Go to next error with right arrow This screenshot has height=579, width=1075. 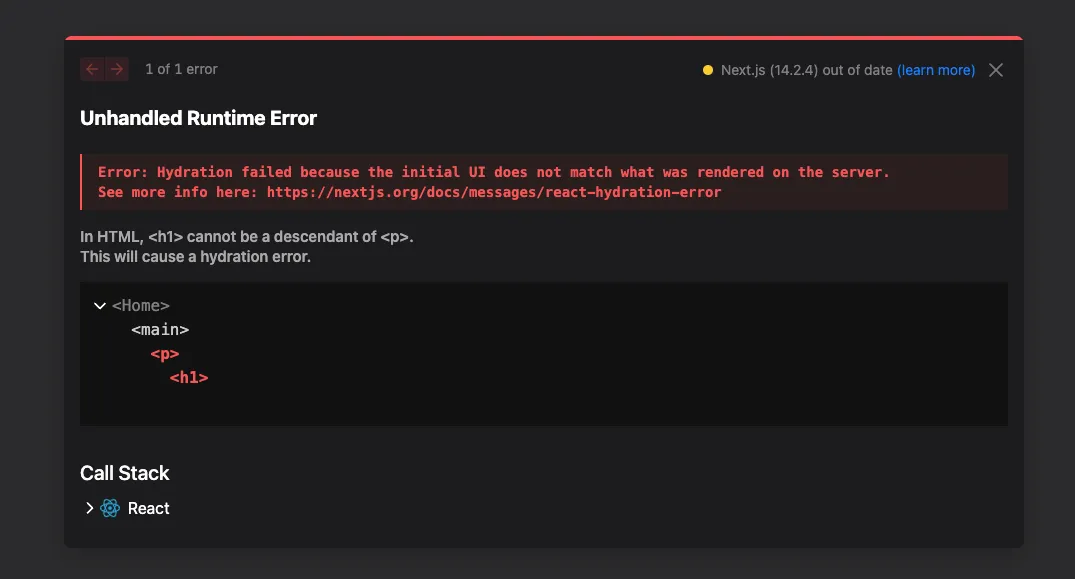117,69
